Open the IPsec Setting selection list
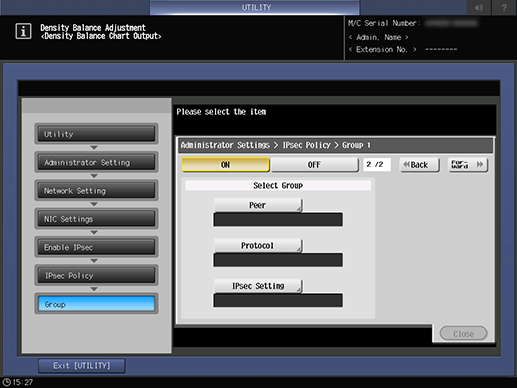This screenshot has height=388, width=517. pos(258,286)
